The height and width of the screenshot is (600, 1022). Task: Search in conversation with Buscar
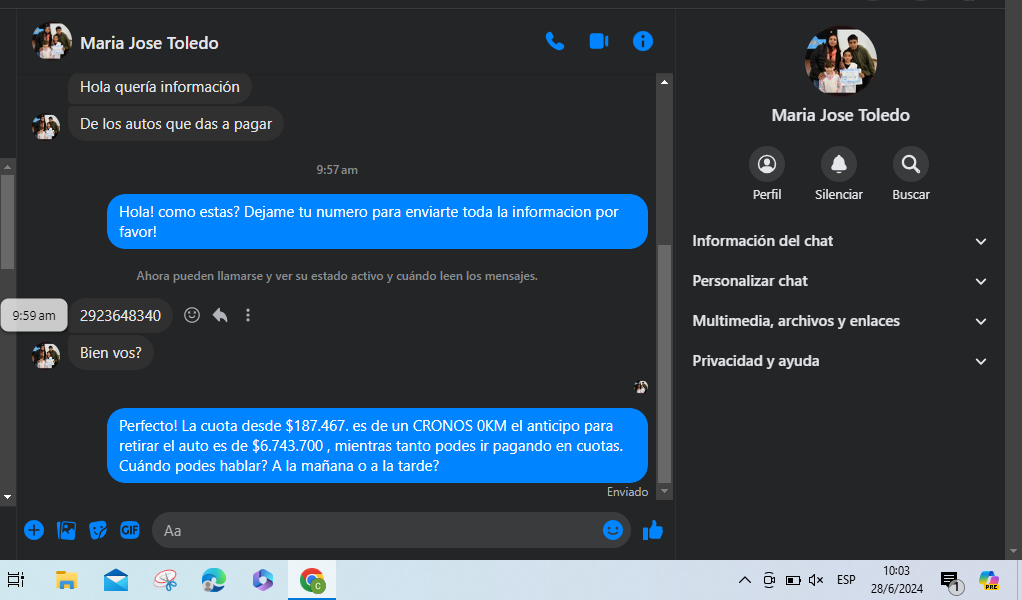coord(910,165)
